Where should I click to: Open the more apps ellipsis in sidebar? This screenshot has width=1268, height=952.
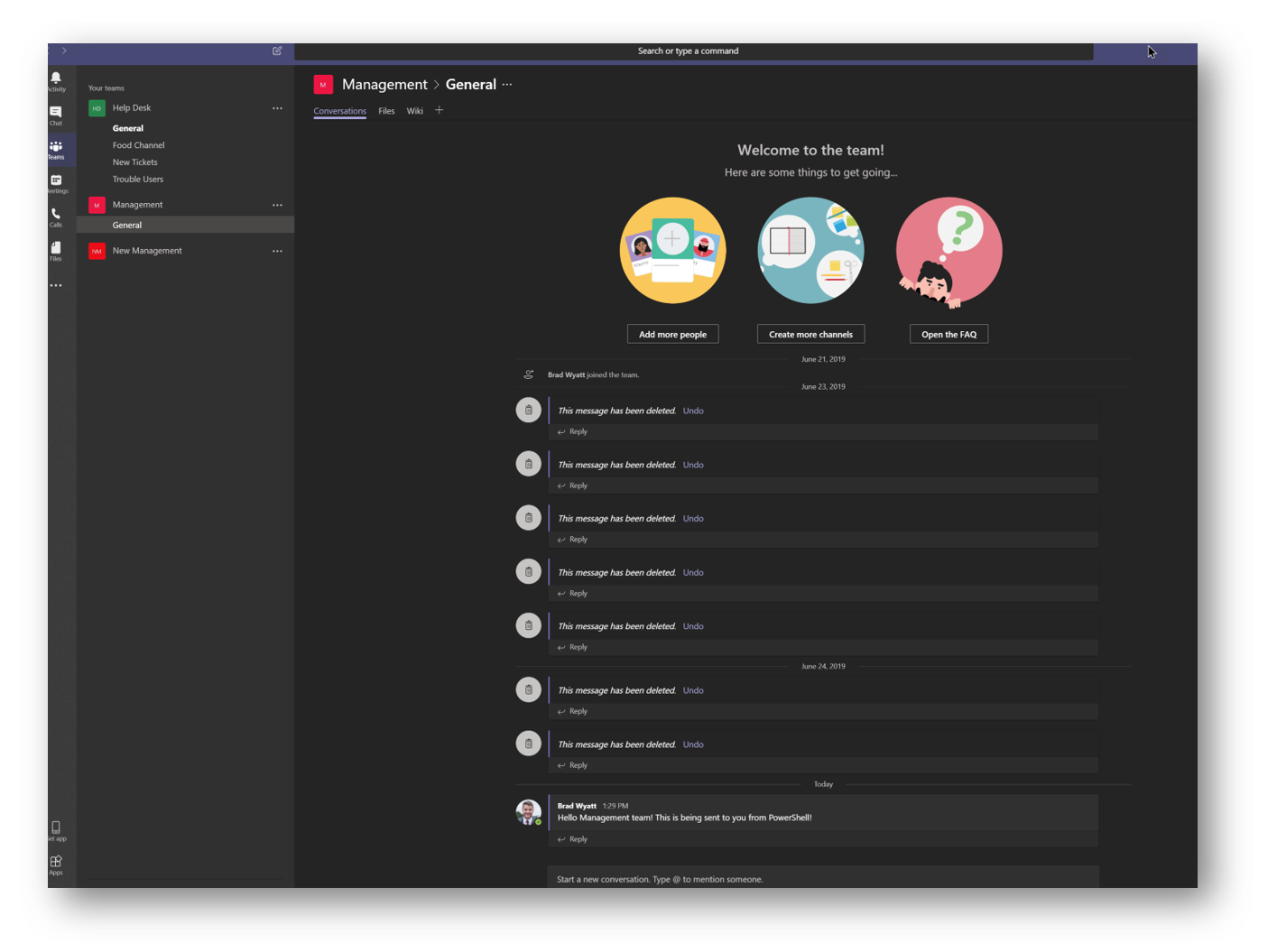[56, 285]
